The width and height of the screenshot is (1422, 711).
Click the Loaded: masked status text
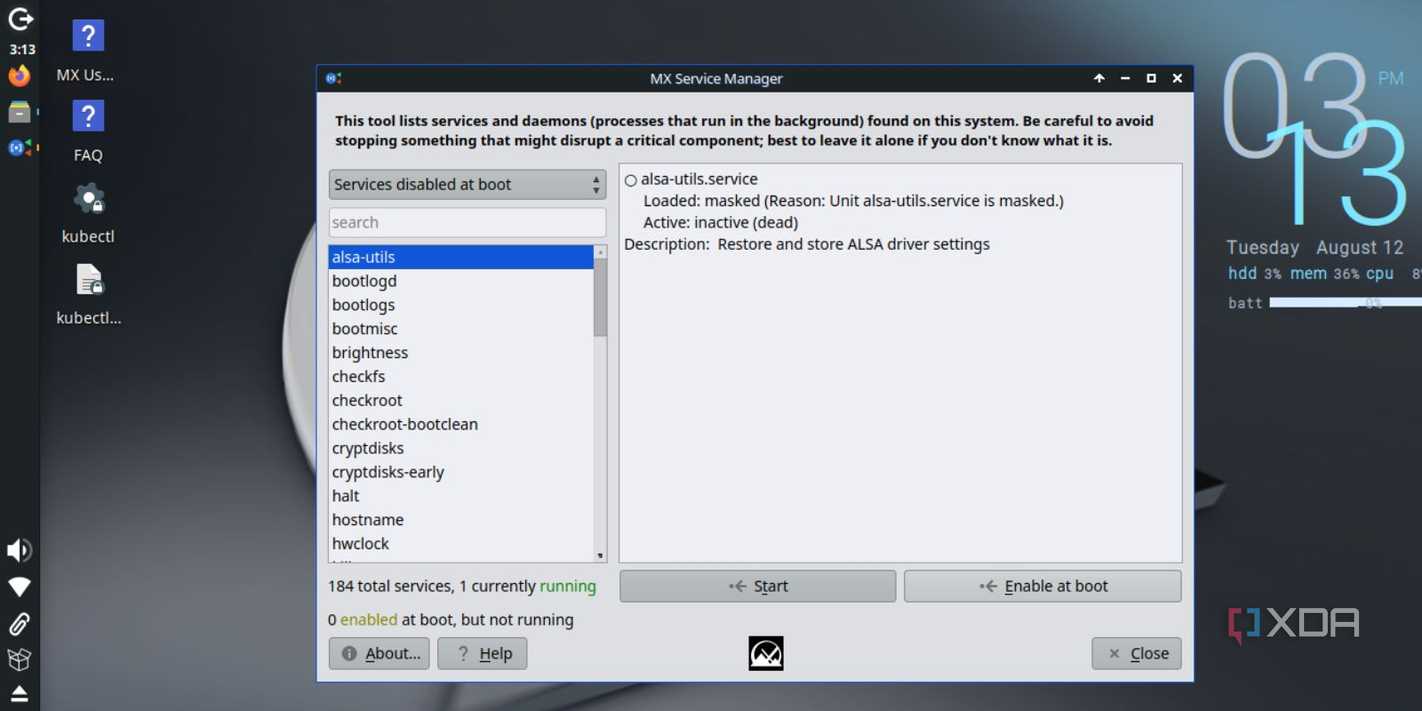(853, 201)
